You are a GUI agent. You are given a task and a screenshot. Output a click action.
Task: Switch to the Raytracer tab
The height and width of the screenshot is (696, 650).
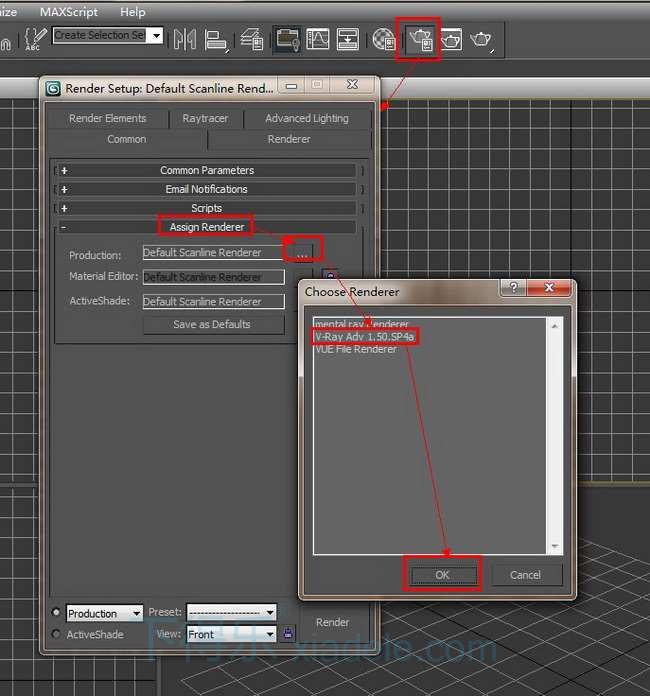pyautogui.click(x=205, y=118)
